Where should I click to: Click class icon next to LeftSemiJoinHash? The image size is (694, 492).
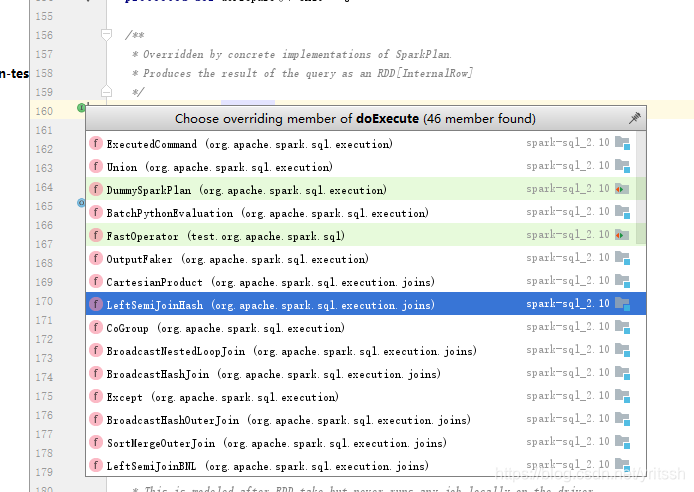[x=96, y=304]
